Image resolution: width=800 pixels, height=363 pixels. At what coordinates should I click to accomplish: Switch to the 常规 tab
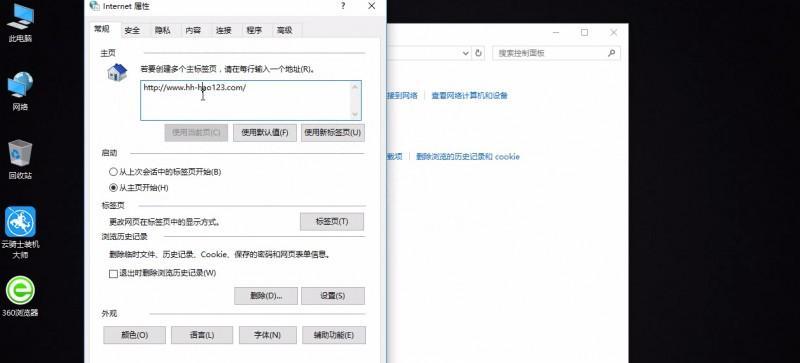point(102,30)
